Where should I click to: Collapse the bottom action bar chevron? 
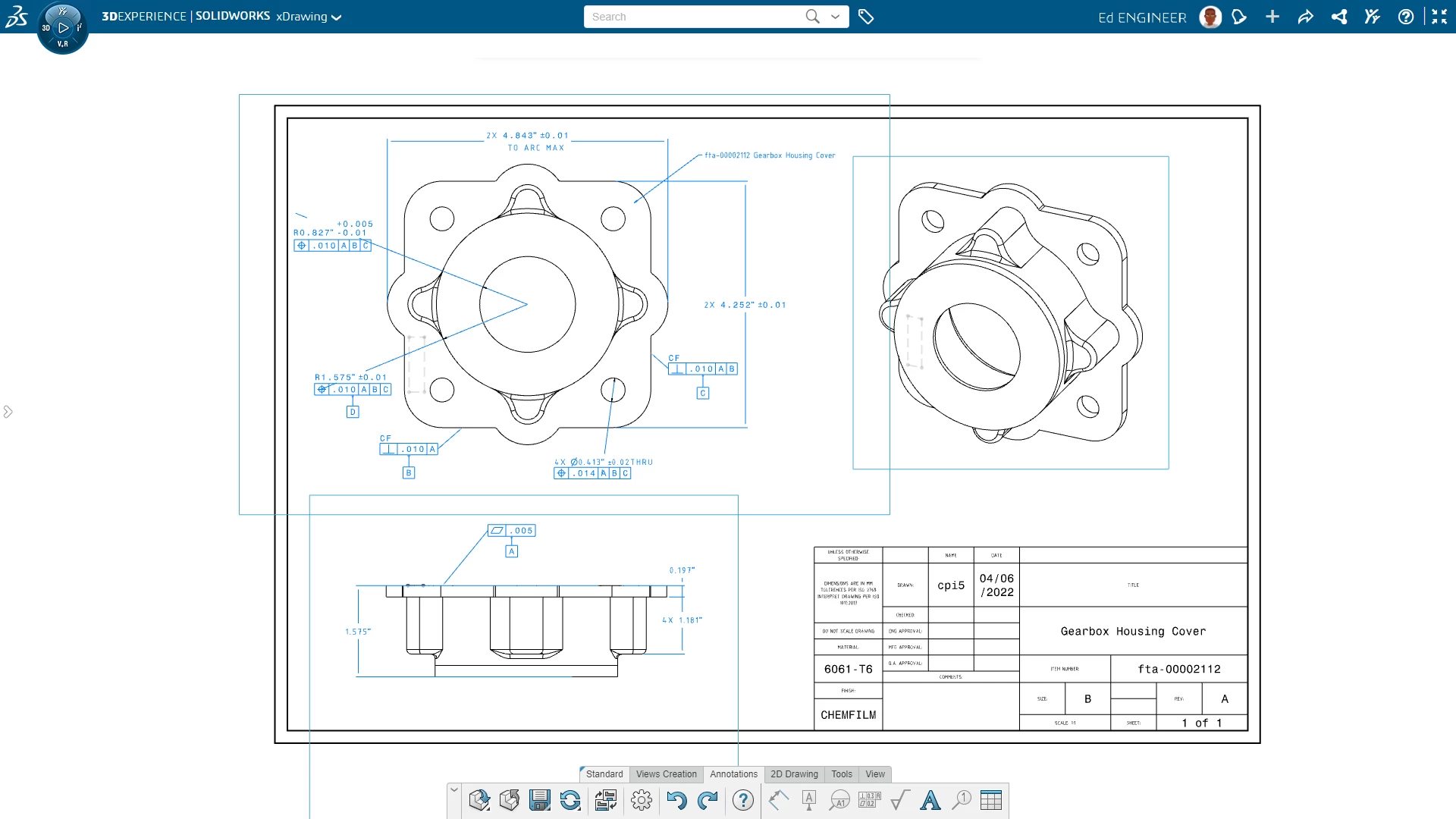454,790
